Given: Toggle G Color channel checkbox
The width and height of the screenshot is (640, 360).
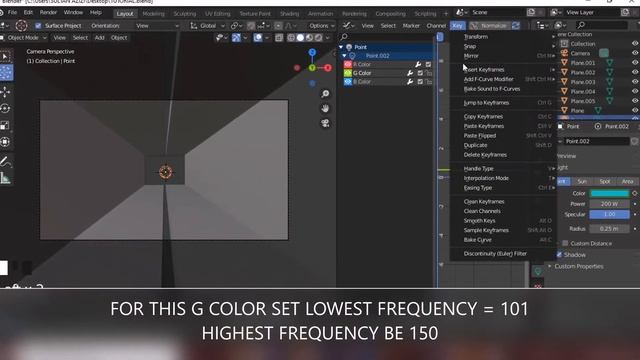Looking at the screenshot, I should click(x=420, y=73).
